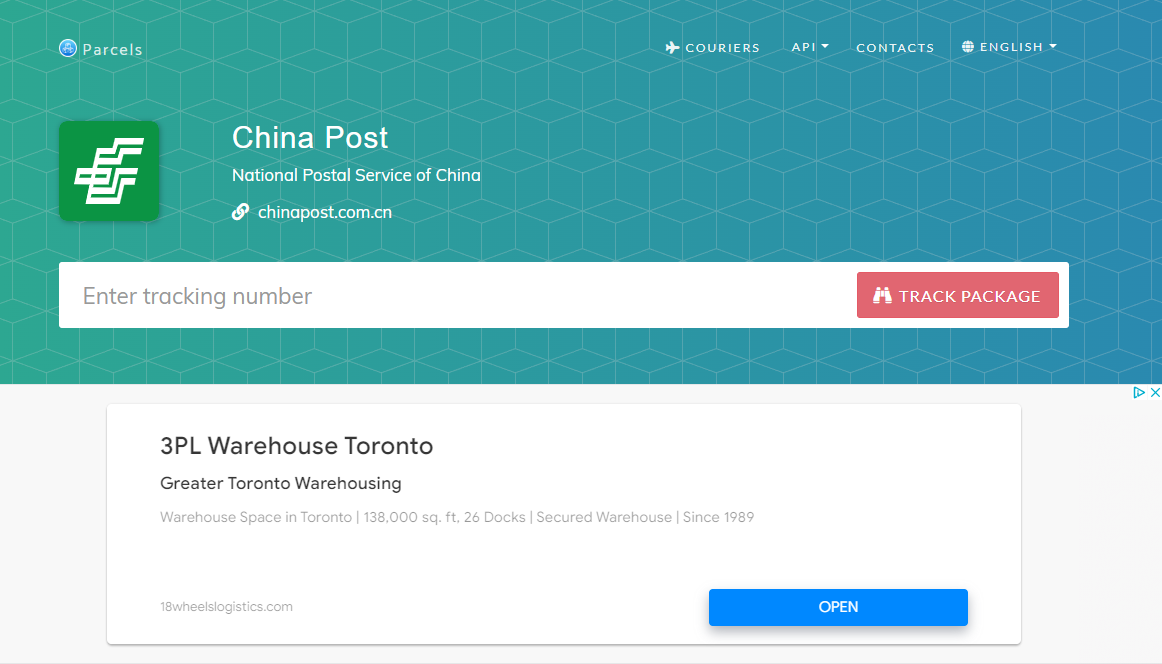Click the Greater Toronto Warehousing ad subtitle

(280, 484)
